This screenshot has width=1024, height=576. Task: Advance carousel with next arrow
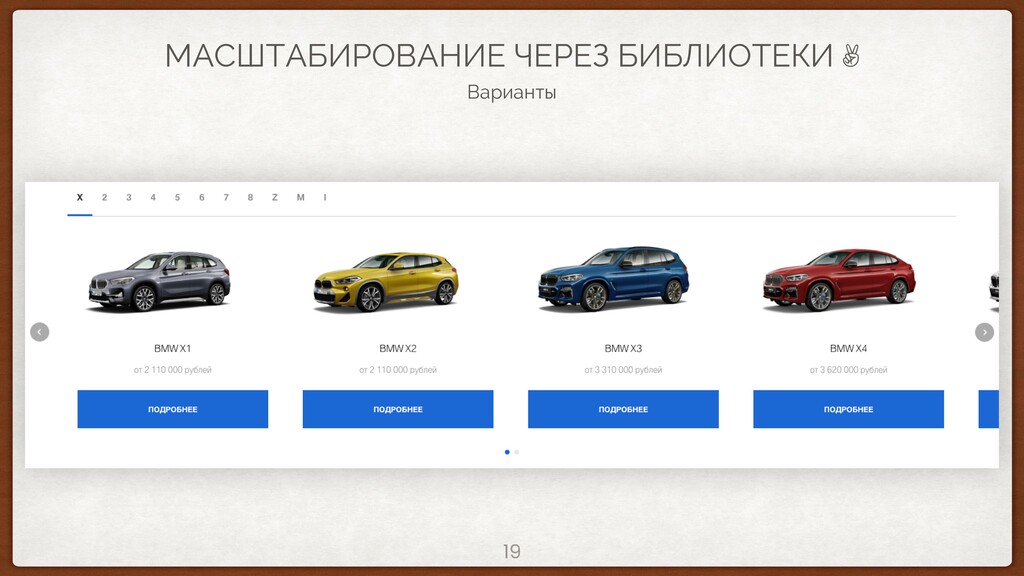click(x=984, y=332)
